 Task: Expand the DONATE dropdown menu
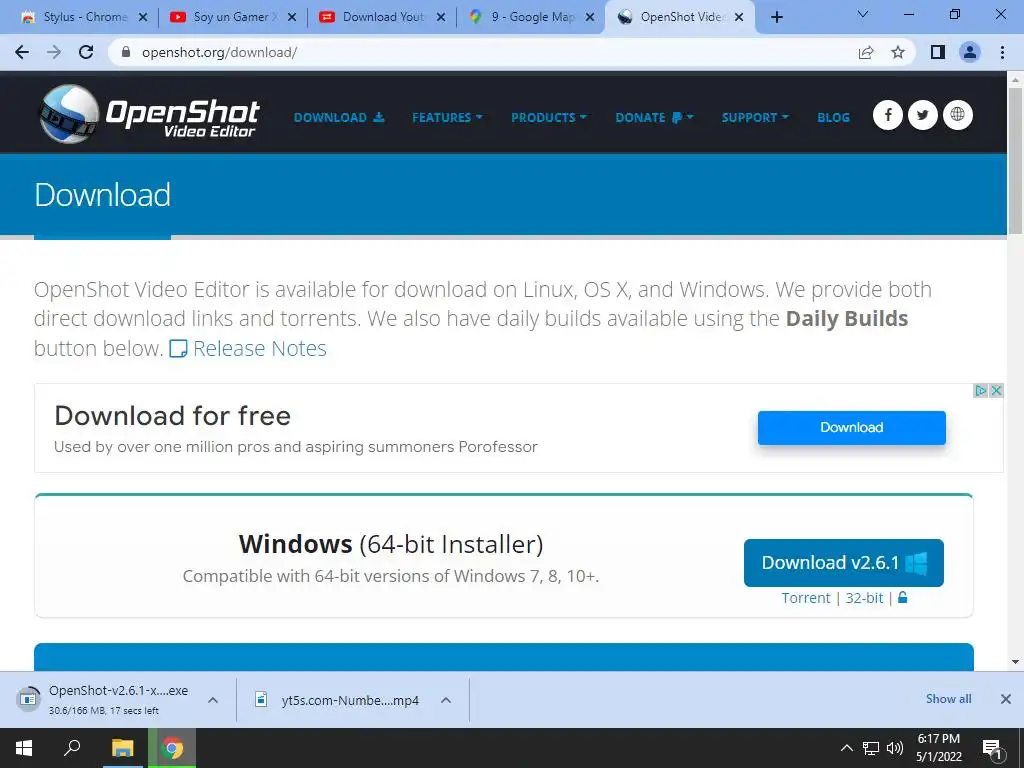[654, 118]
